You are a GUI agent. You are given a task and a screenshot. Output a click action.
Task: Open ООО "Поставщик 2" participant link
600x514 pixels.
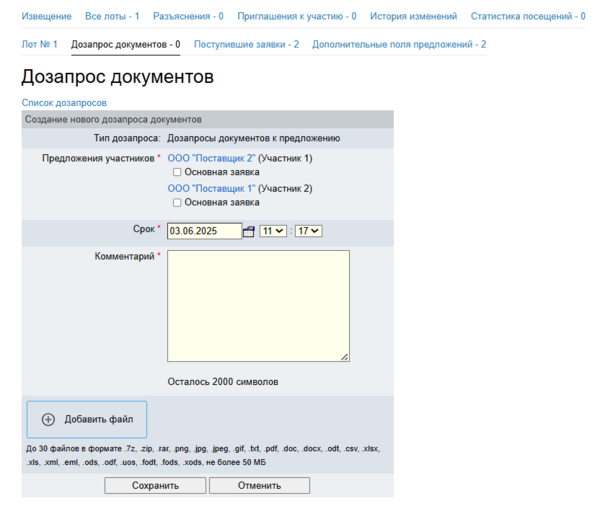tap(211, 158)
